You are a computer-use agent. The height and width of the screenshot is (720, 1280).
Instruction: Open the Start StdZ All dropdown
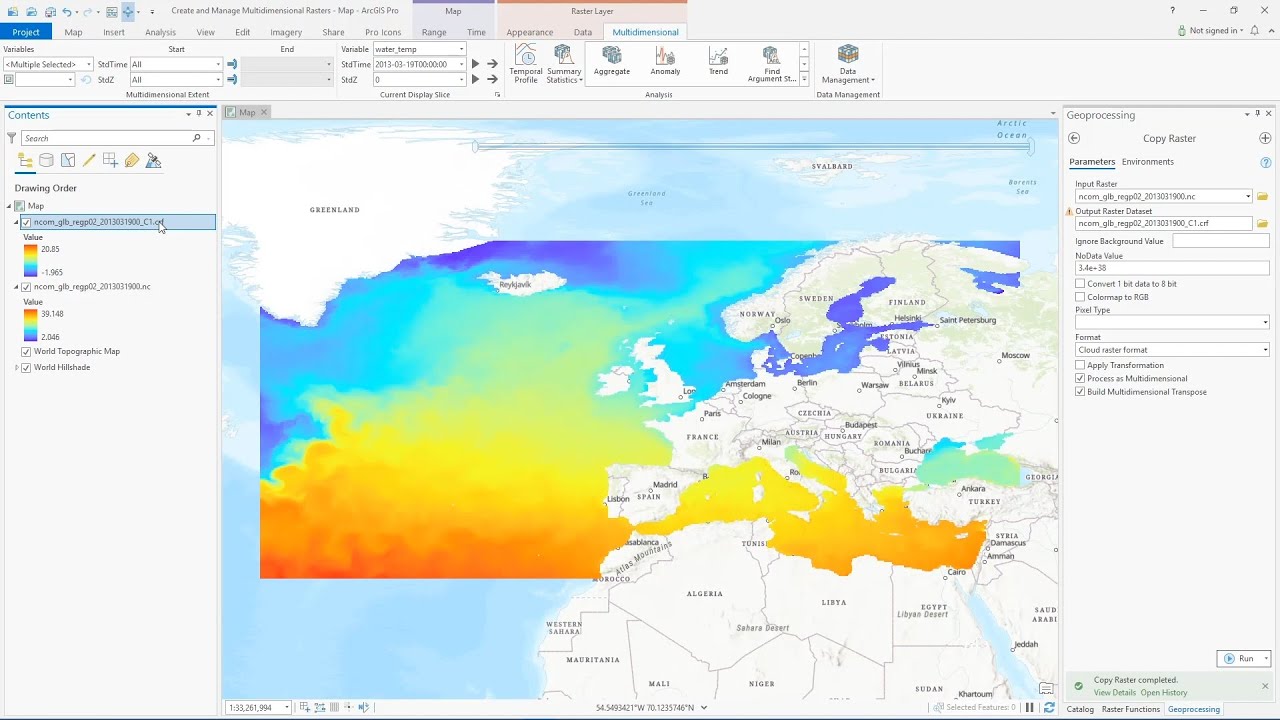tap(176, 79)
